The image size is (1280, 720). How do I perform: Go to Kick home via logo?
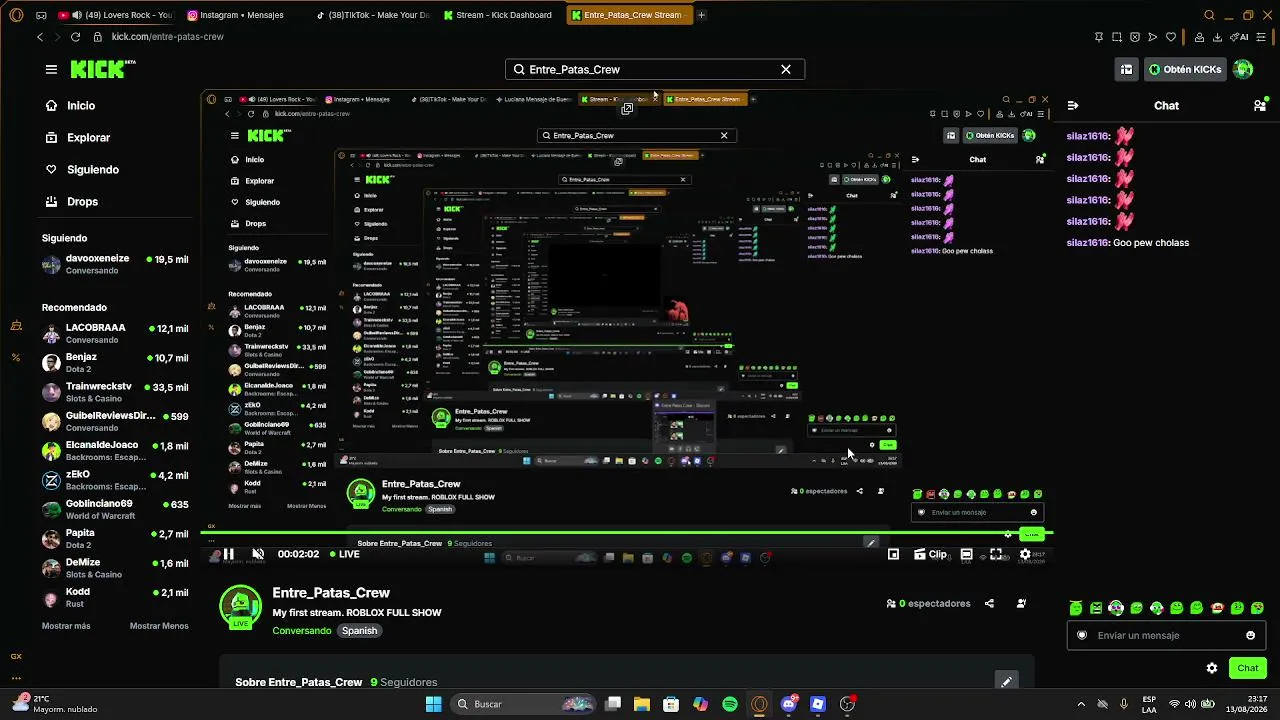[102, 69]
